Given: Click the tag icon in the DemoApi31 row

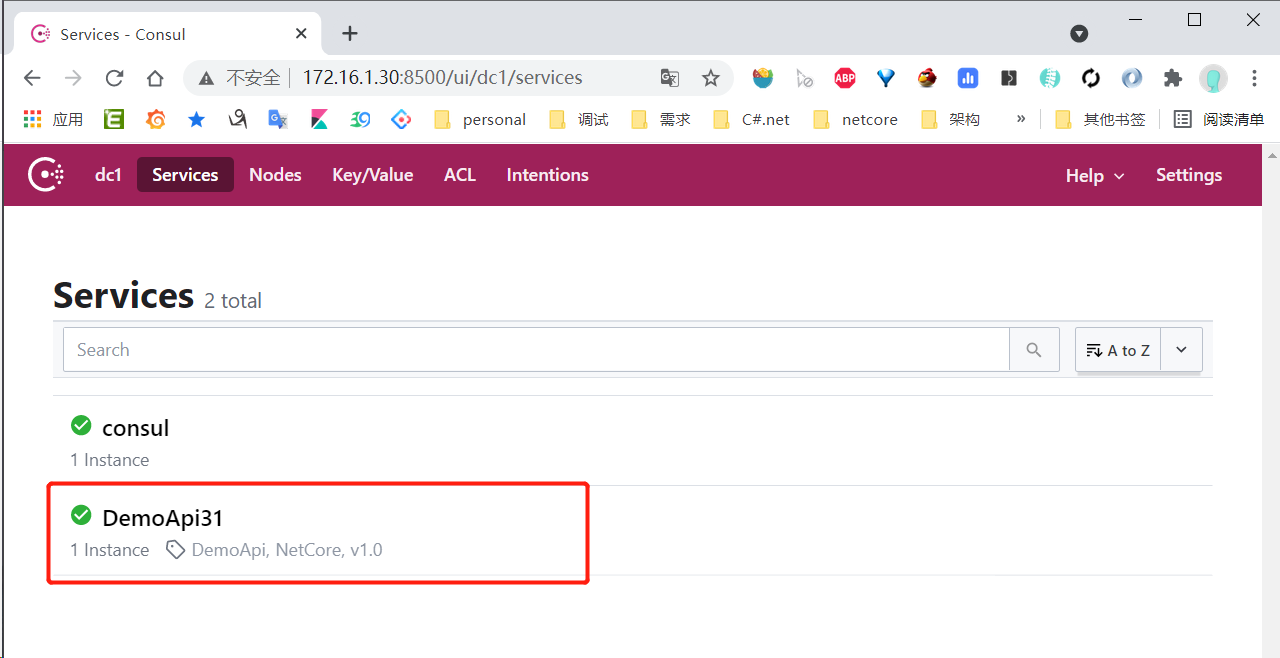Looking at the screenshot, I should [175, 550].
